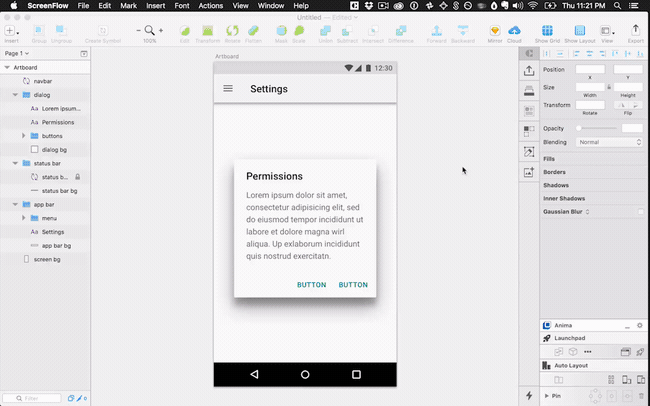Click the Cloud upload icon

click(x=515, y=32)
